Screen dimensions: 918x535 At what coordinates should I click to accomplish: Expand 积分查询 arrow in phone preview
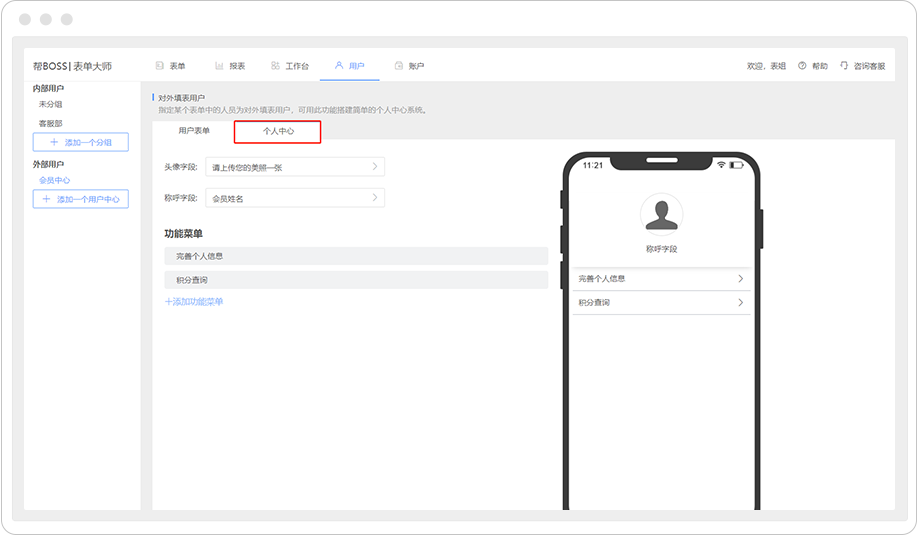coord(740,302)
